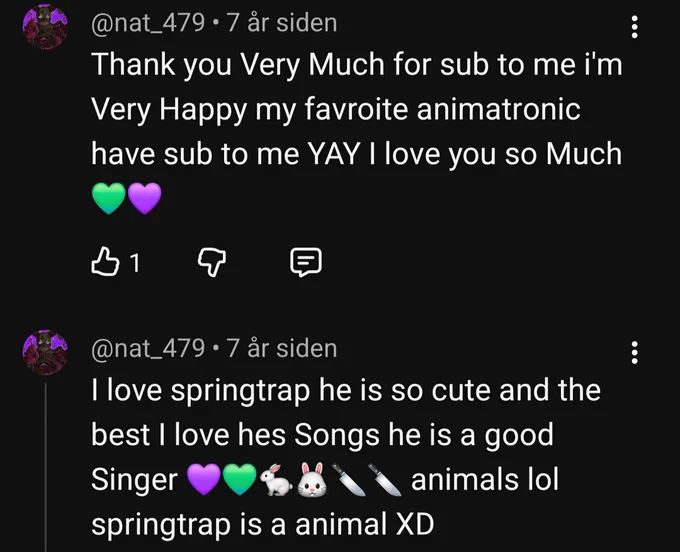Screen dimensions: 680x552
Task: Open avatar of the "Thank you Very Much" commenter
Action: coord(45,26)
